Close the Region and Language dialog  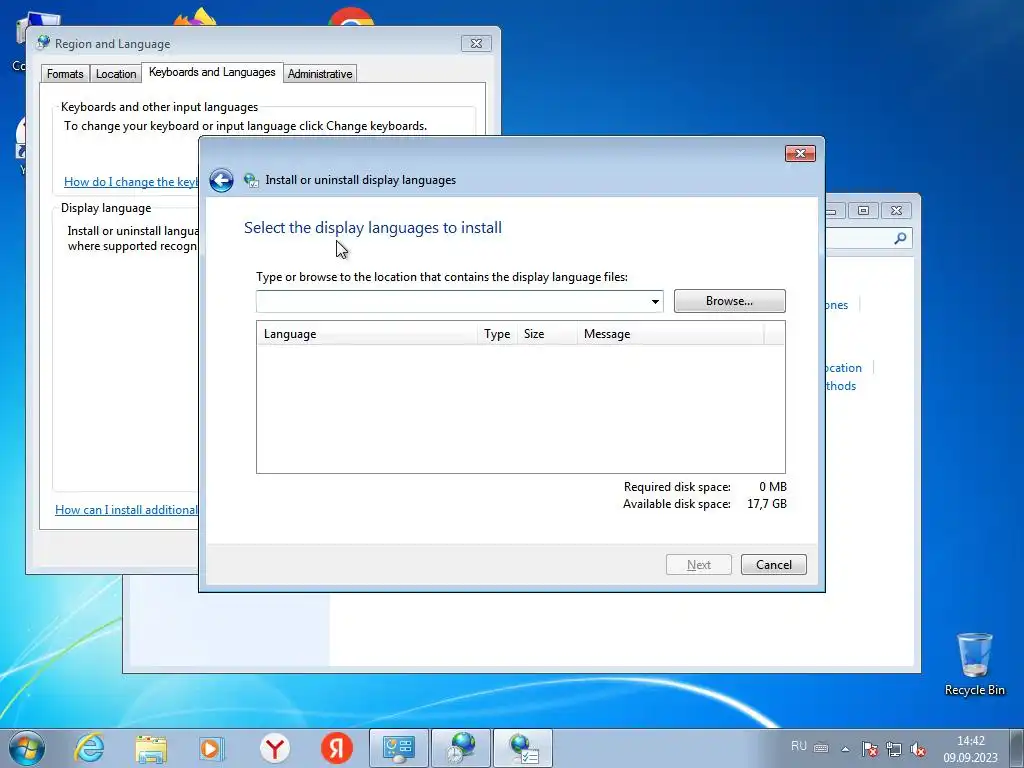476,44
